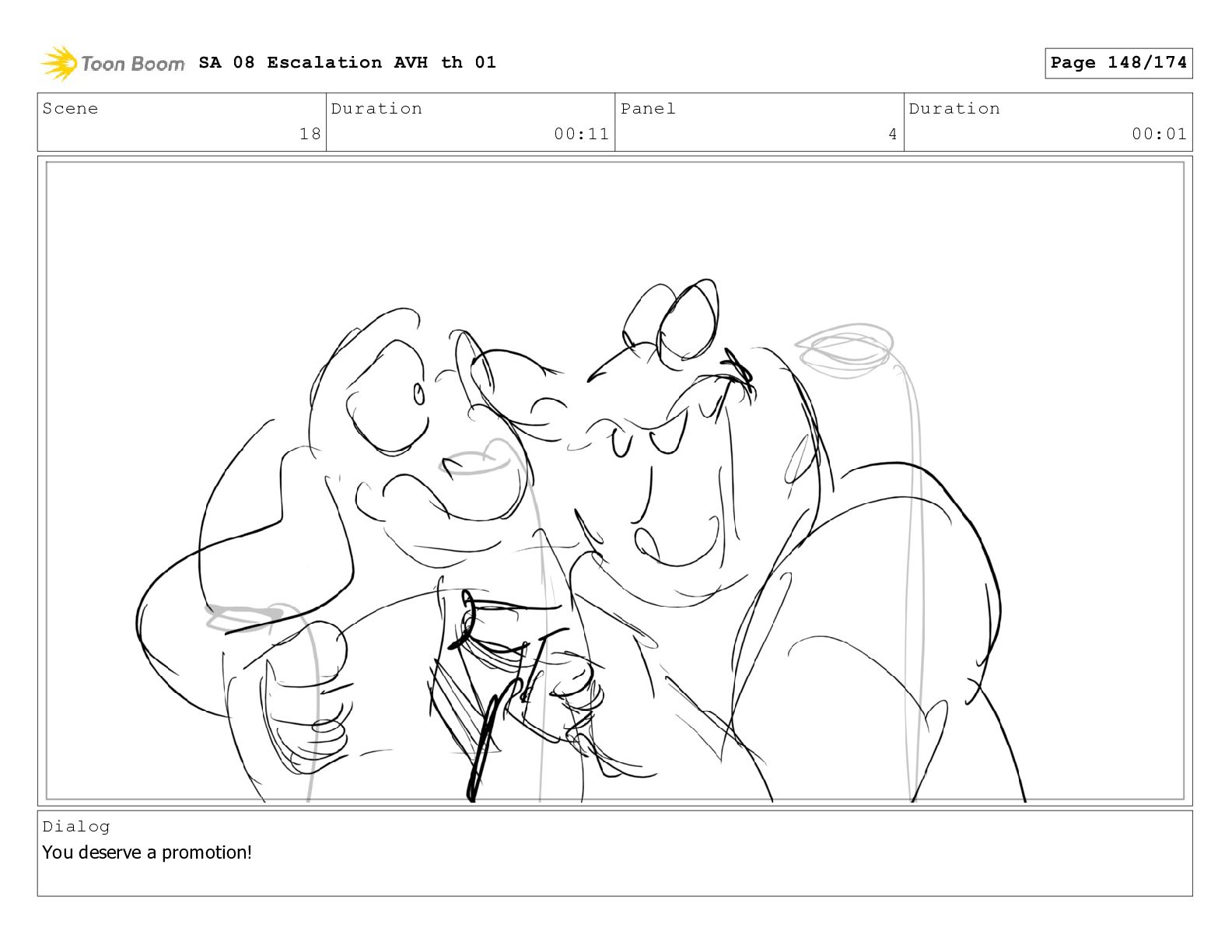Select the title 'SA 08 Escalation AVH th 01'
This screenshot has width=1232, height=952.
coord(347,62)
